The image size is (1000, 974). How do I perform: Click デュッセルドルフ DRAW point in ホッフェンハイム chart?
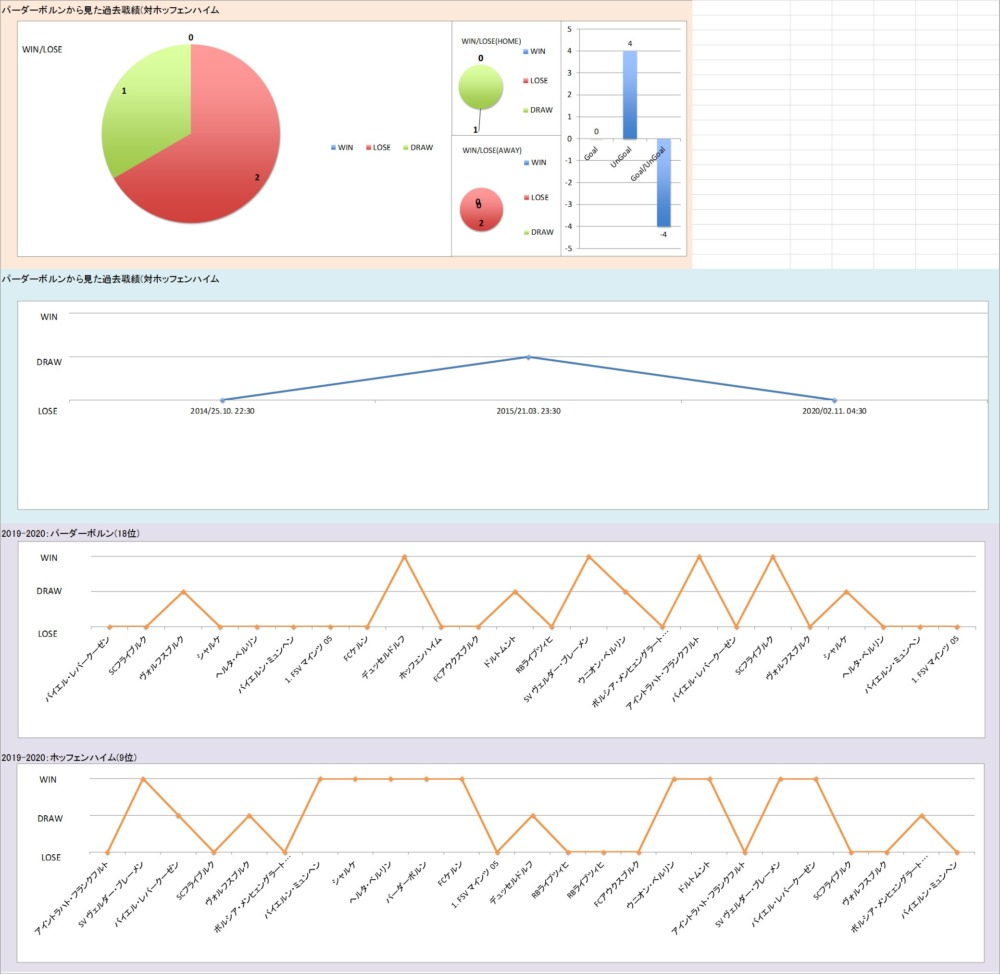pos(533,816)
